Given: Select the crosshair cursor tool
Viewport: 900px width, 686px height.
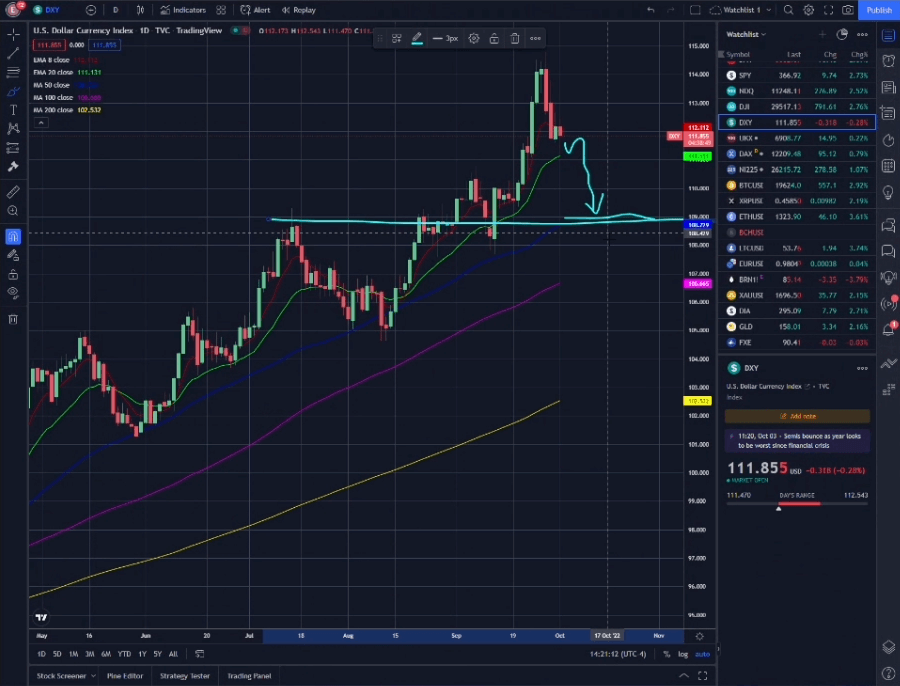Looking at the screenshot, I should tap(13, 35).
